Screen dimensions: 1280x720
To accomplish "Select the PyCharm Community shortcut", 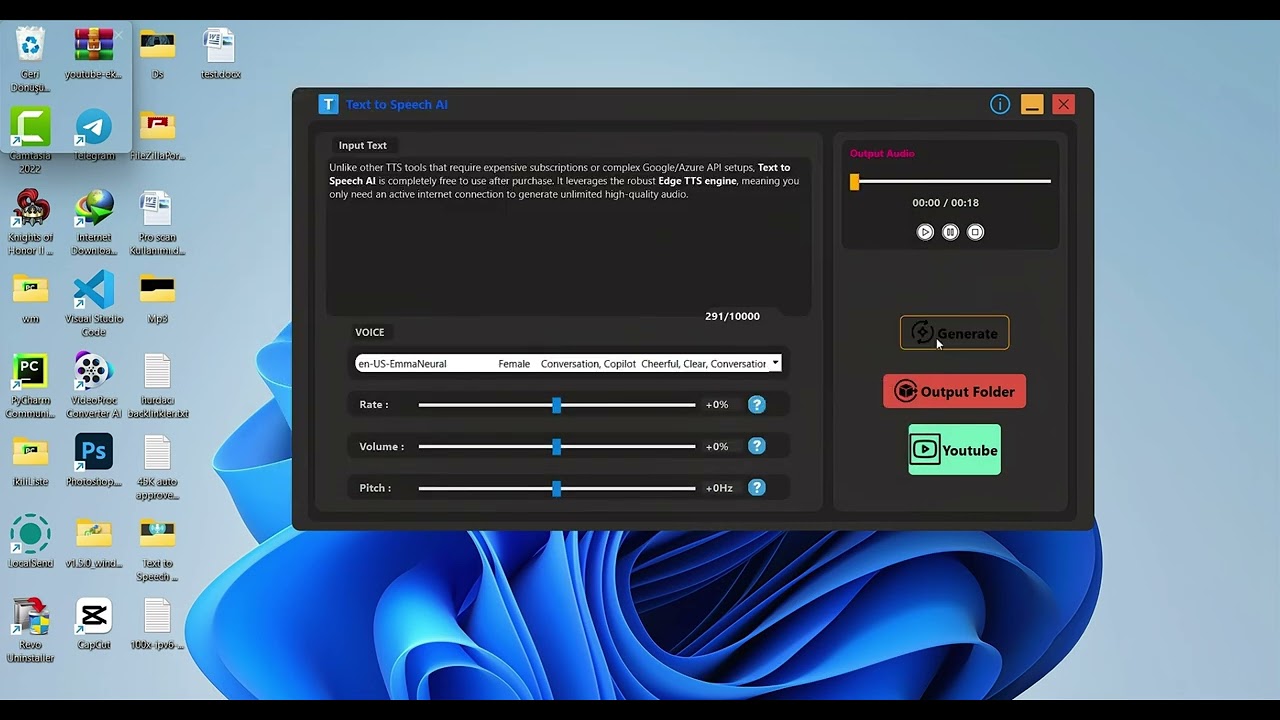I will click(30, 385).
